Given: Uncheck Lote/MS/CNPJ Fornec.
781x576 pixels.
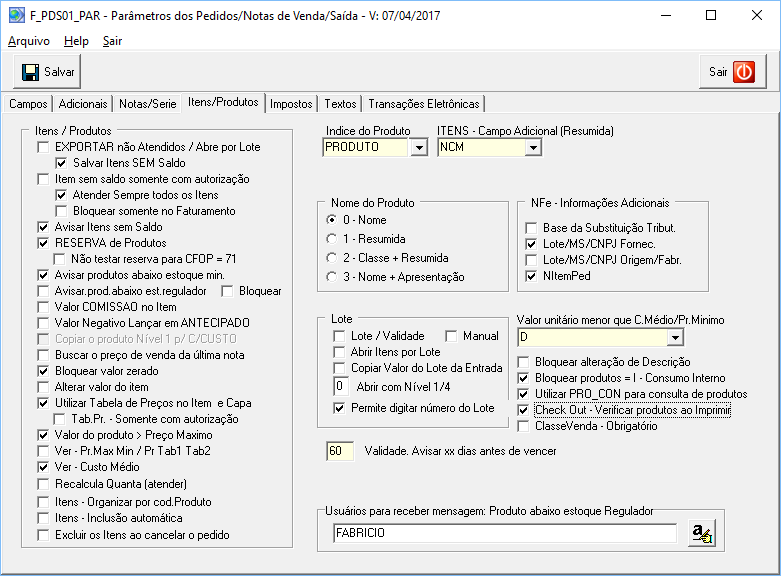Looking at the screenshot, I should point(531,244).
